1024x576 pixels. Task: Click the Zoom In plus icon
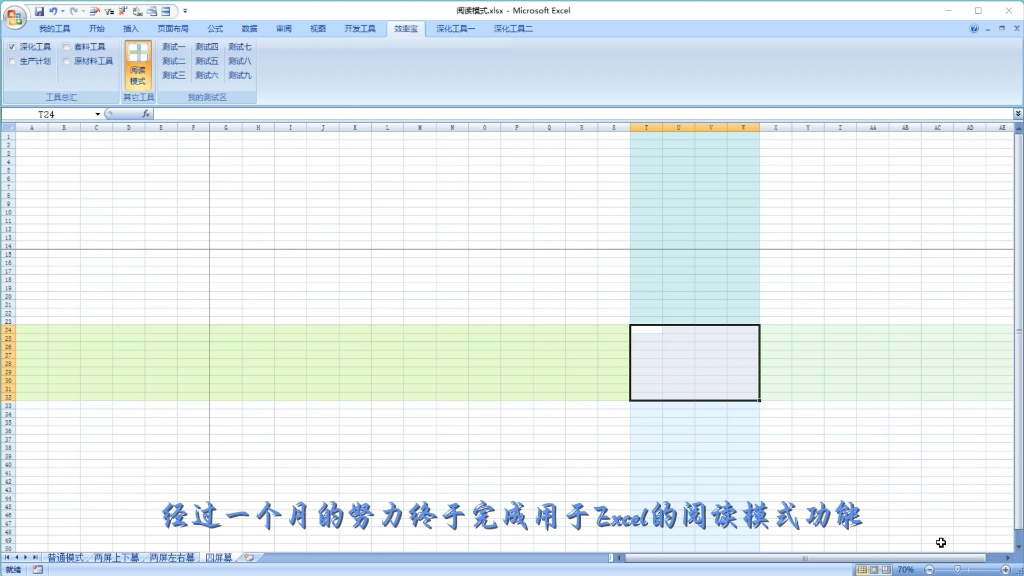tap(1005, 569)
